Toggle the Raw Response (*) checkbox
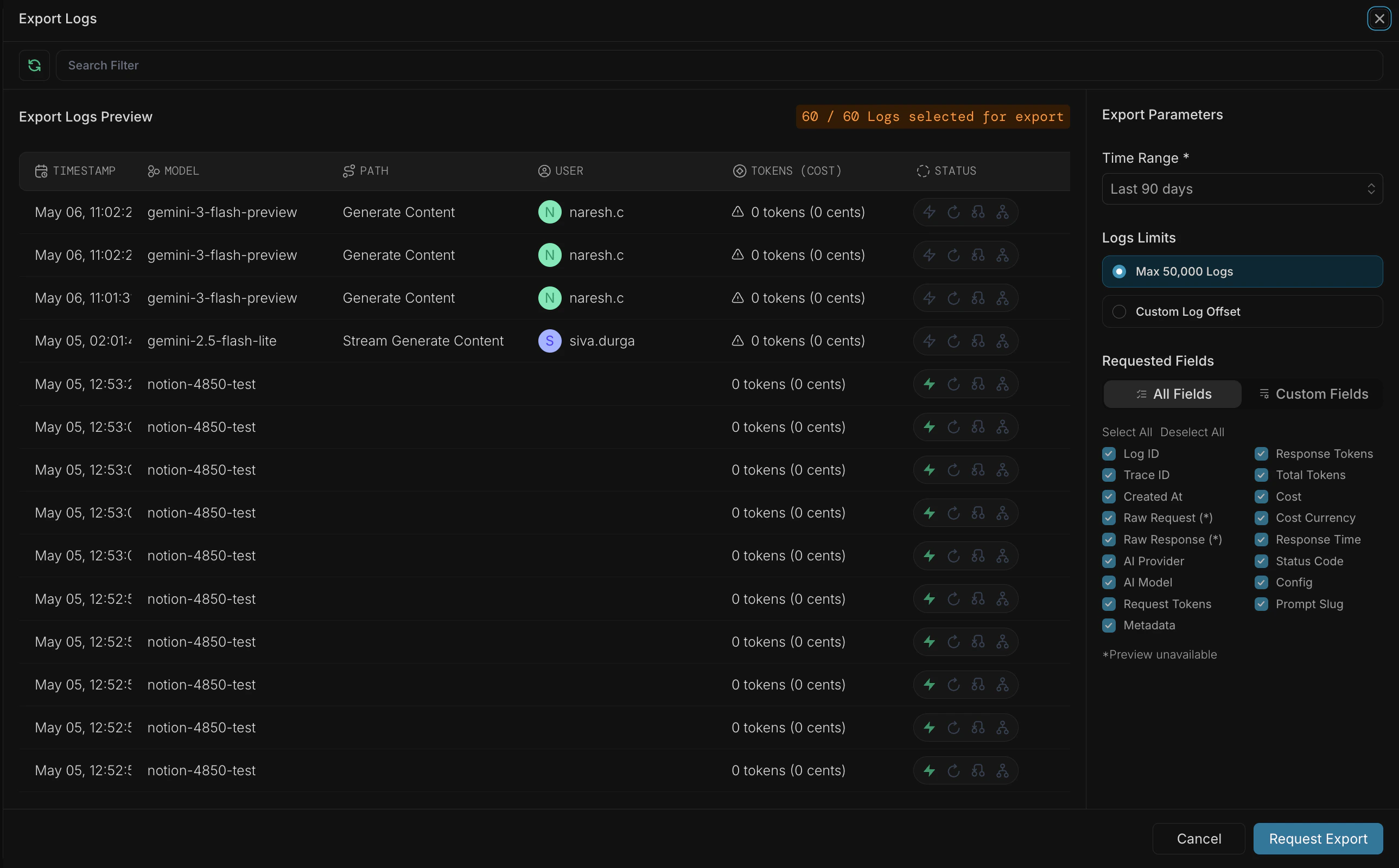The image size is (1399, 868). tap(1109, 540)
